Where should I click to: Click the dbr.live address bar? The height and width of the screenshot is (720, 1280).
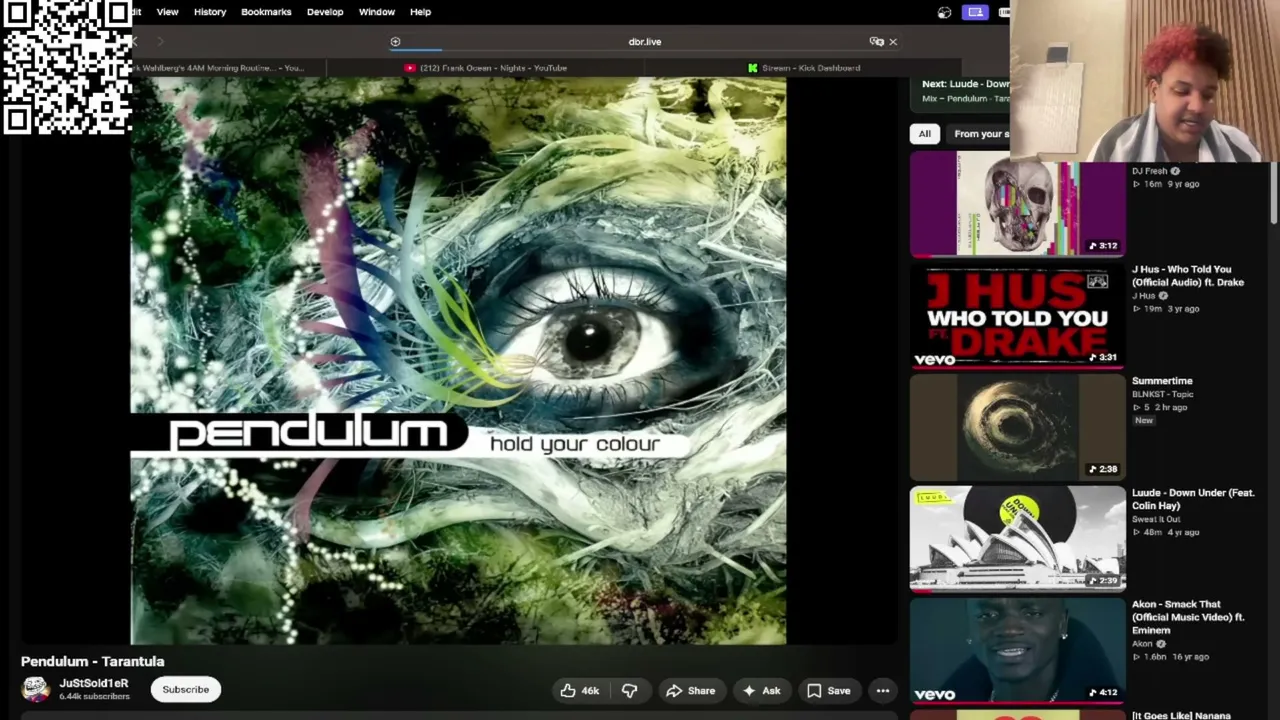pos(645,42)
